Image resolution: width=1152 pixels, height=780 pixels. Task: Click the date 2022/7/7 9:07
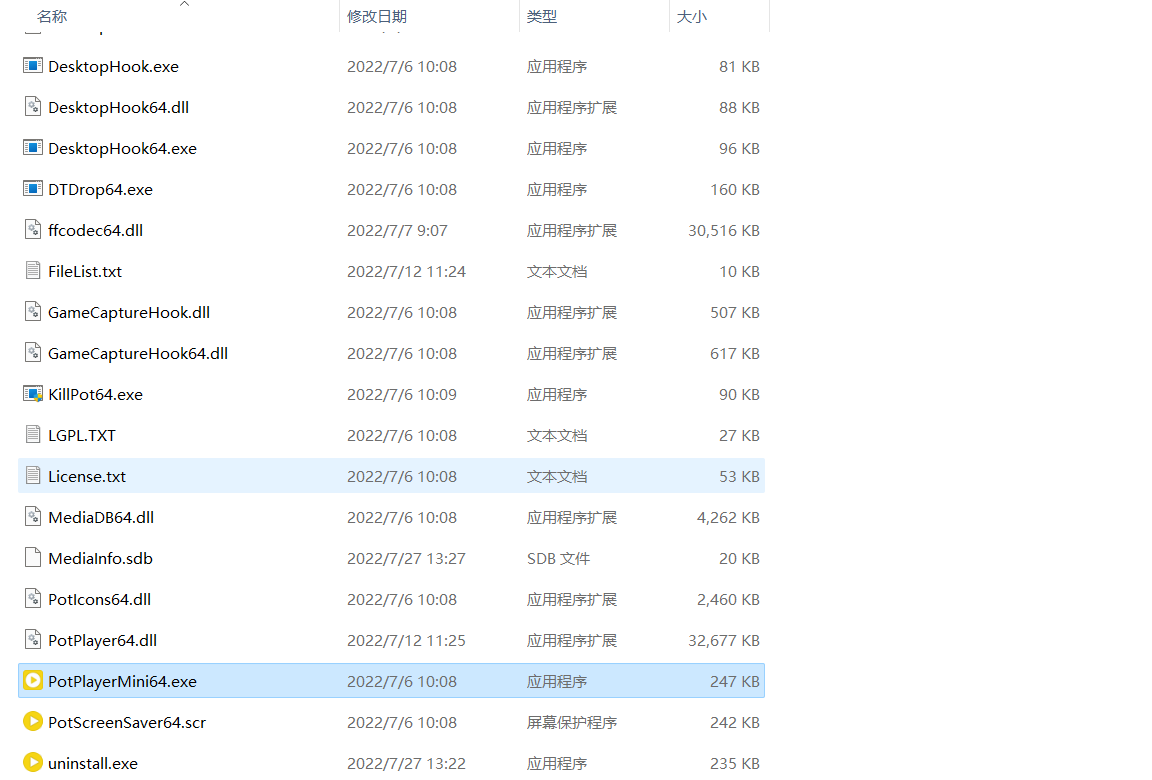pos(397,231)
